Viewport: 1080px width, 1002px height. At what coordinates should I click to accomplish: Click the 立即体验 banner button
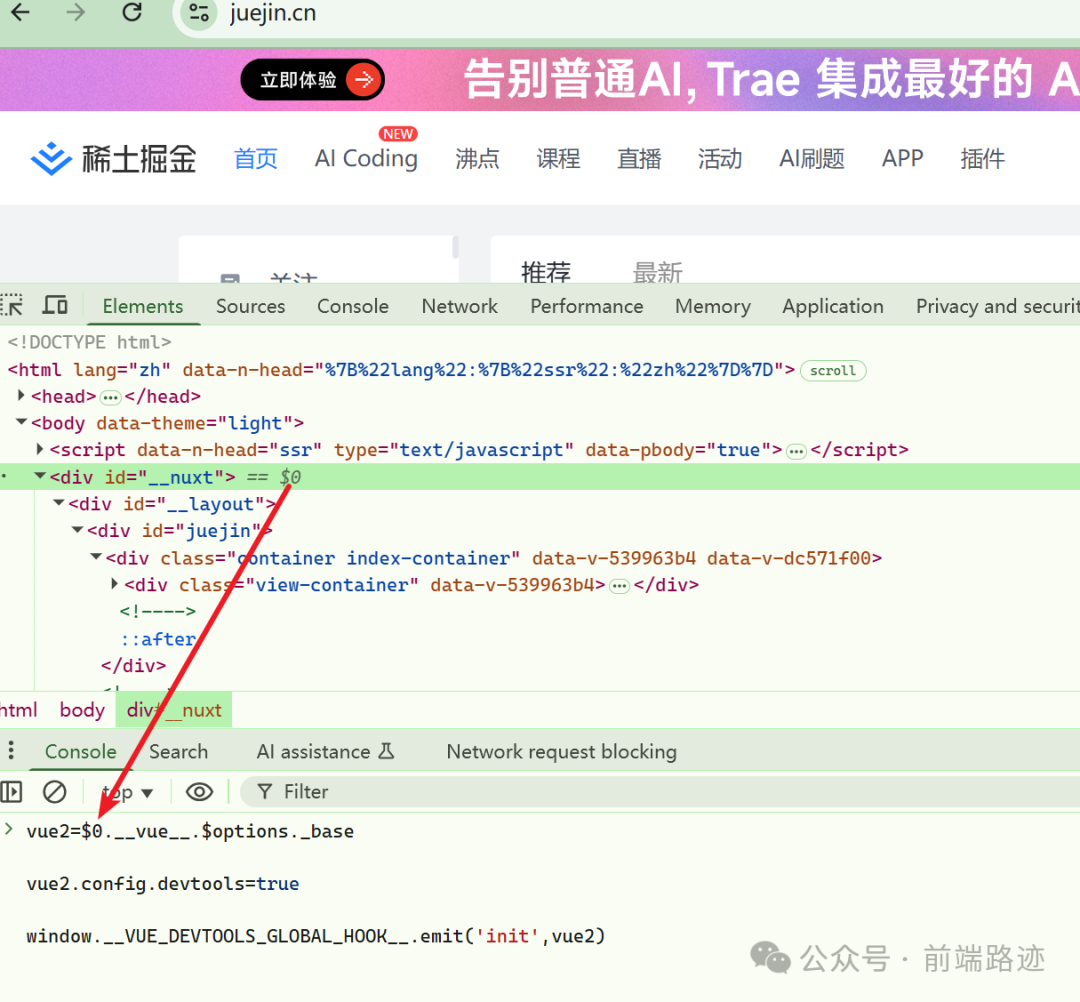click(x=312, y=80)
